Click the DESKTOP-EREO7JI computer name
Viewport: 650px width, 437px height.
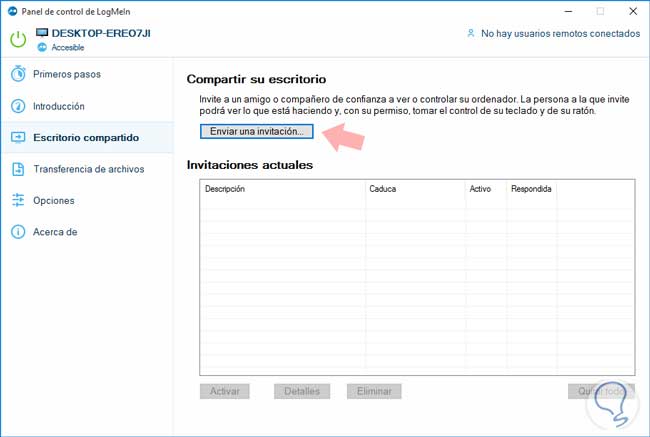tap(101, 33)
